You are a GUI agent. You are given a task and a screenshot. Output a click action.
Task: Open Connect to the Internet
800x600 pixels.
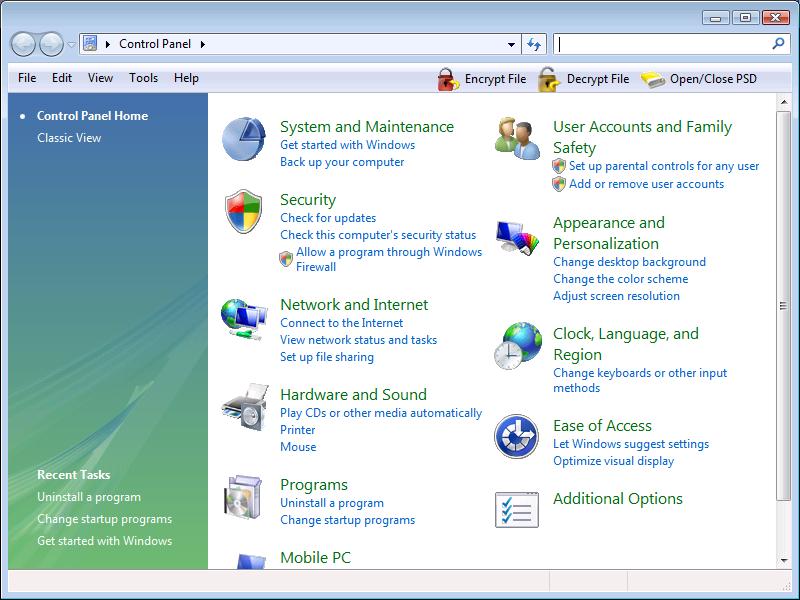pos(341,323)
